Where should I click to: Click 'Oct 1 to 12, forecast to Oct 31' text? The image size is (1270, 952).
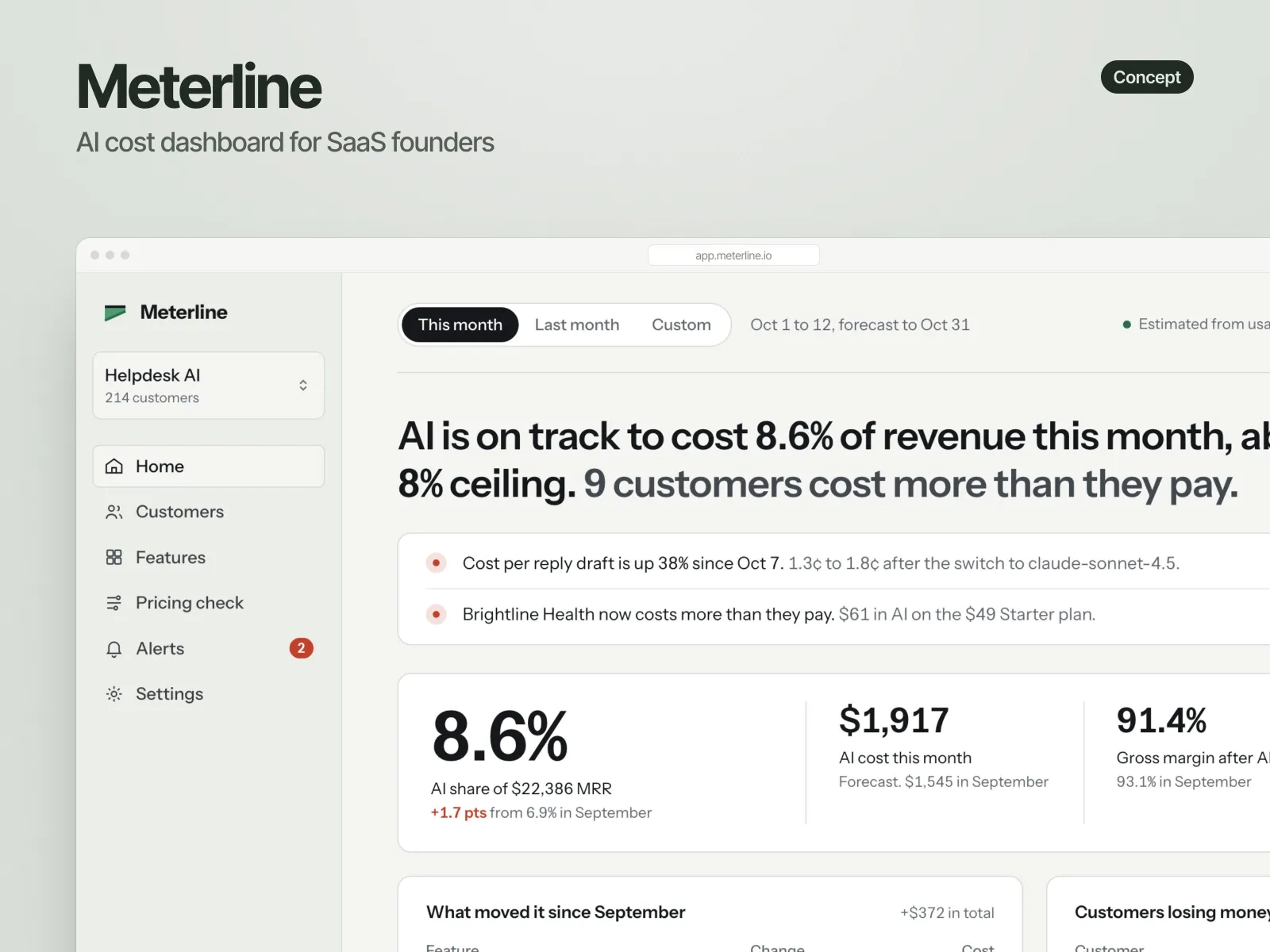pos(860,324)
